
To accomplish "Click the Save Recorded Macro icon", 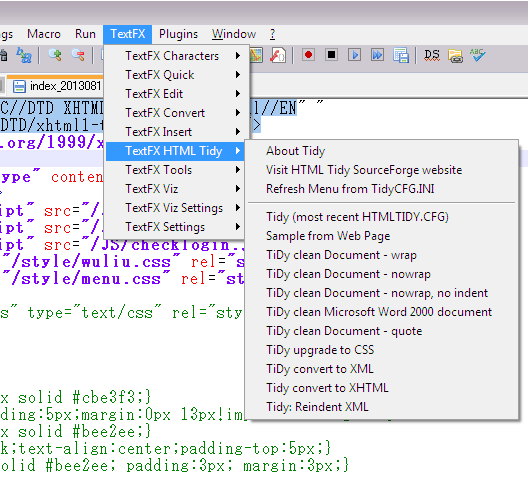I will click(400, 55).
